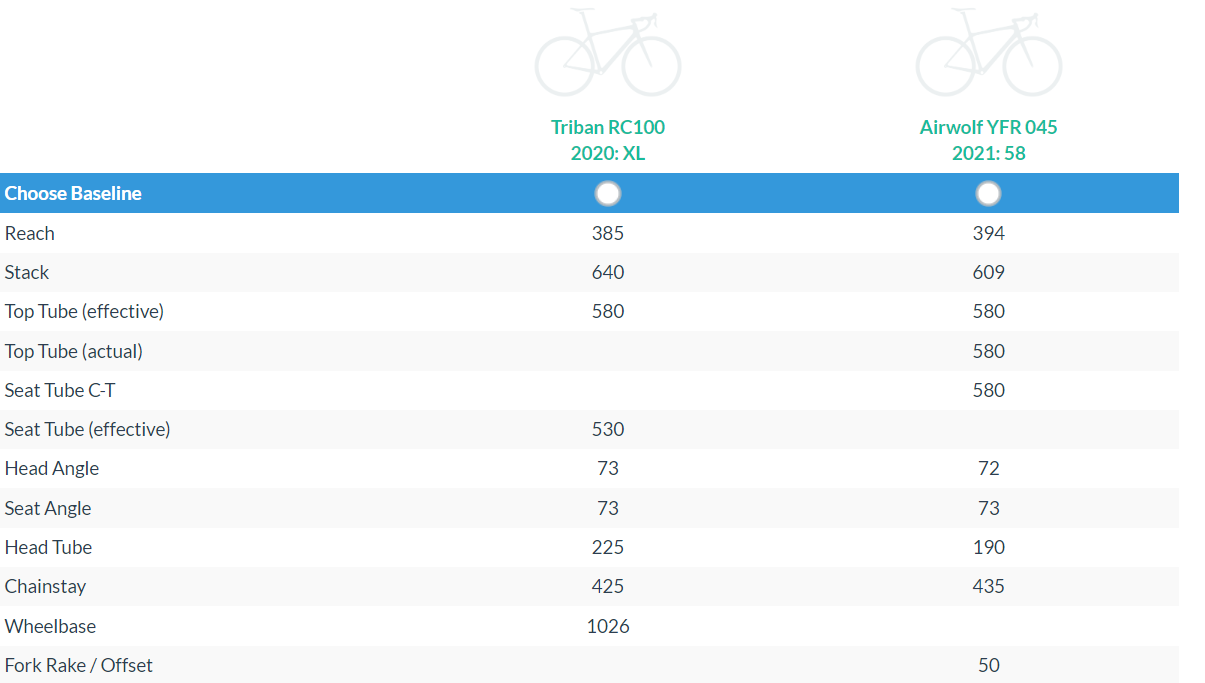Click the Stack row label
1205x683 pixels.
point(27,272)
